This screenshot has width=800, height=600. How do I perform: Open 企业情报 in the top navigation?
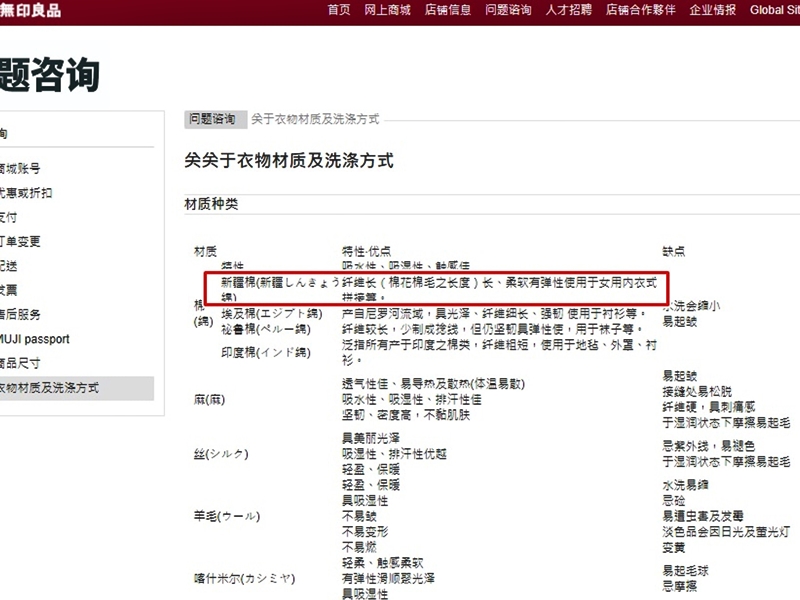(x=712, y=10)
